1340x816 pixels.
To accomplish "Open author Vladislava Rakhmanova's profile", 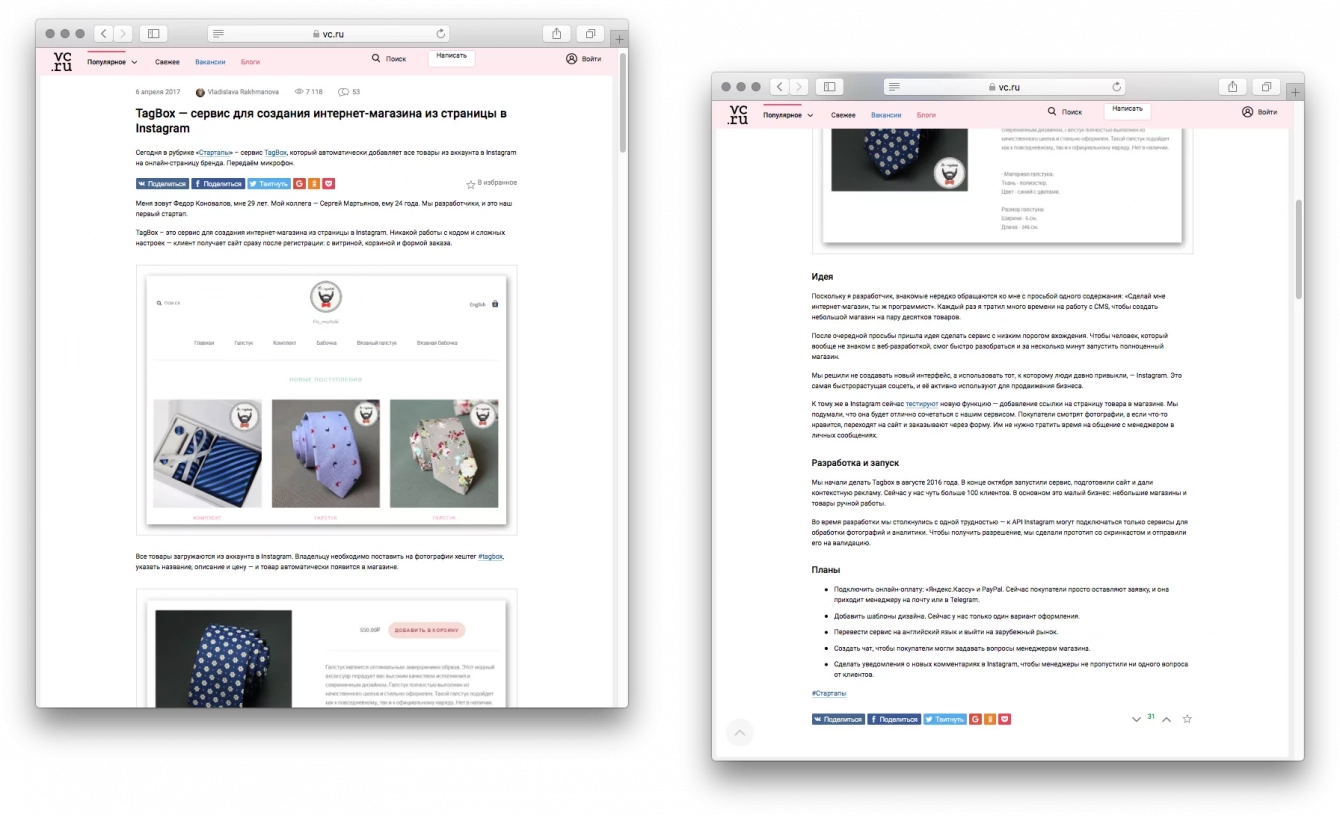I will 238,92.
